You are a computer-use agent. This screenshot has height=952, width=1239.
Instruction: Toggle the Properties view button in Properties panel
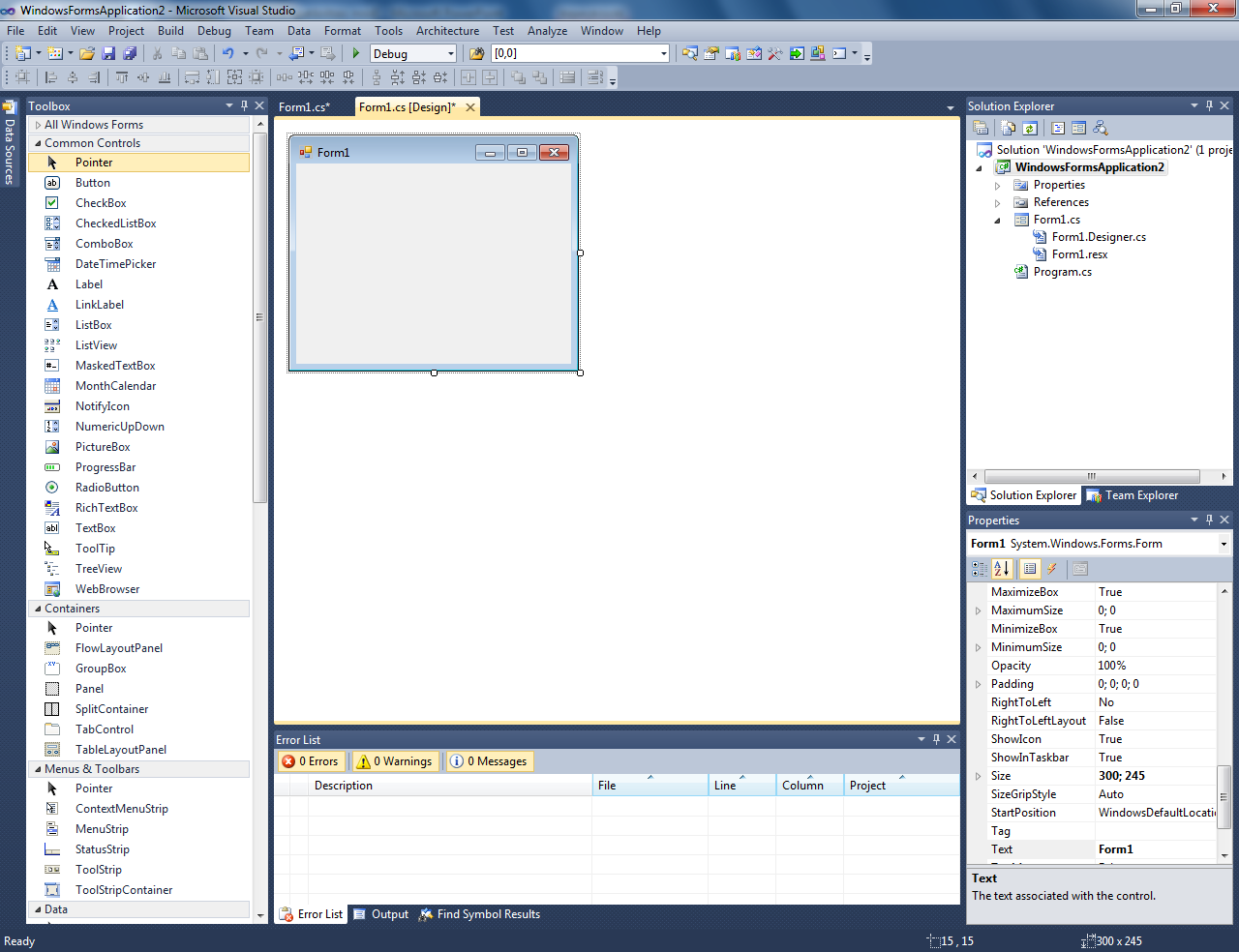(1030, 569)
